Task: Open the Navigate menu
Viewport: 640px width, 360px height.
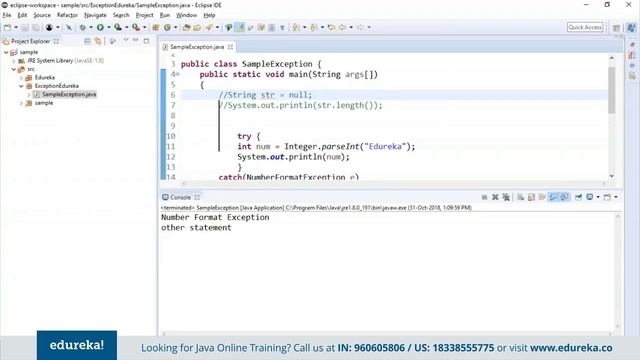Action: [95, 15]
